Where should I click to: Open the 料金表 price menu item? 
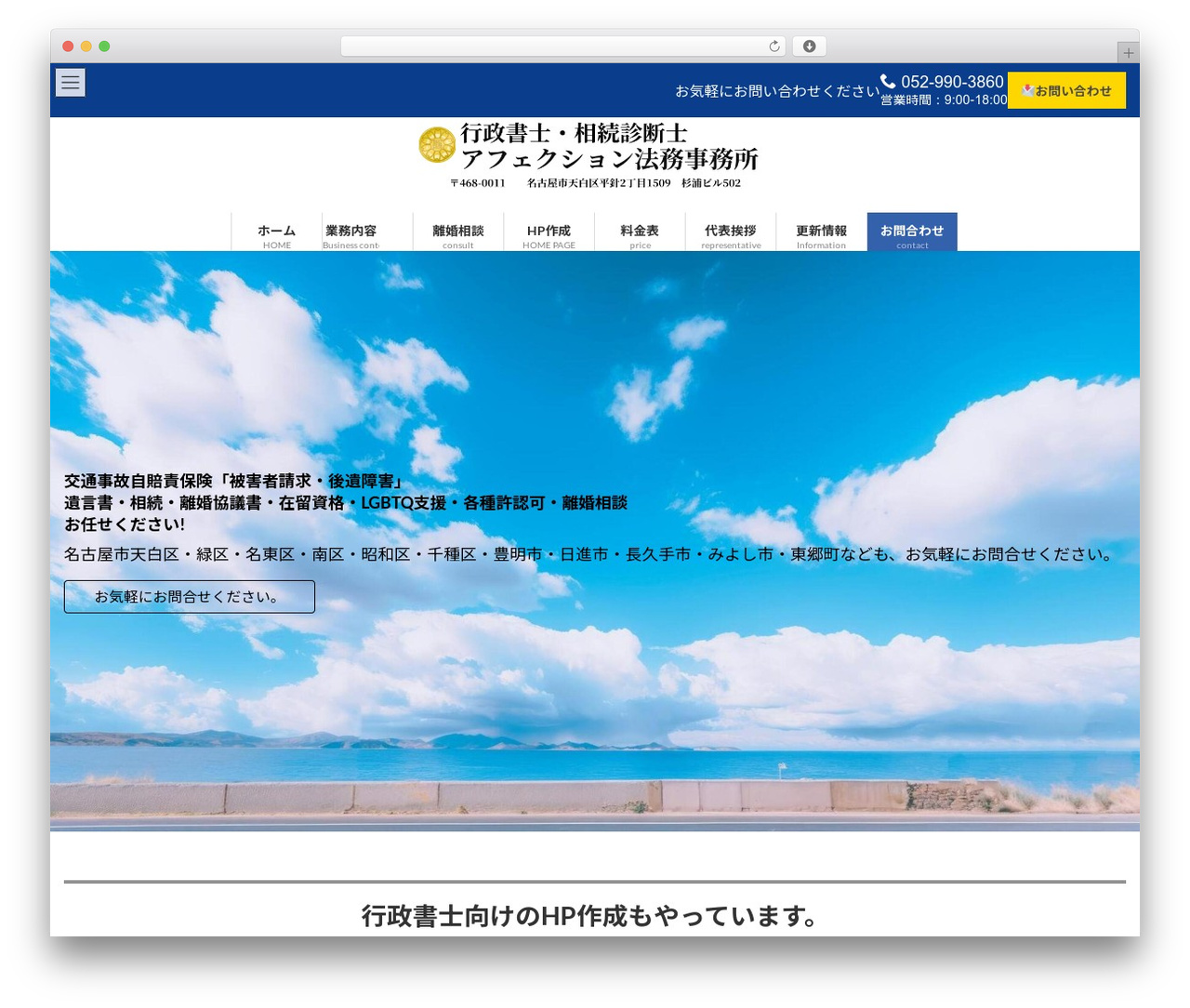[640, 232]
